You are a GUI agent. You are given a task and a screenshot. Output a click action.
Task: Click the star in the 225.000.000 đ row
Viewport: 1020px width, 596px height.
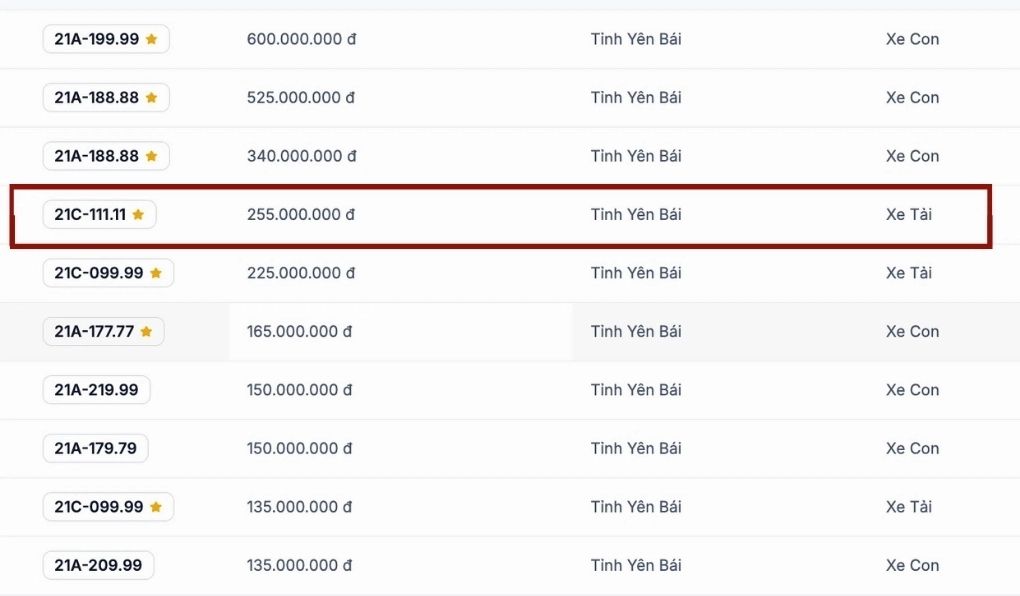[x=155, y=273]
